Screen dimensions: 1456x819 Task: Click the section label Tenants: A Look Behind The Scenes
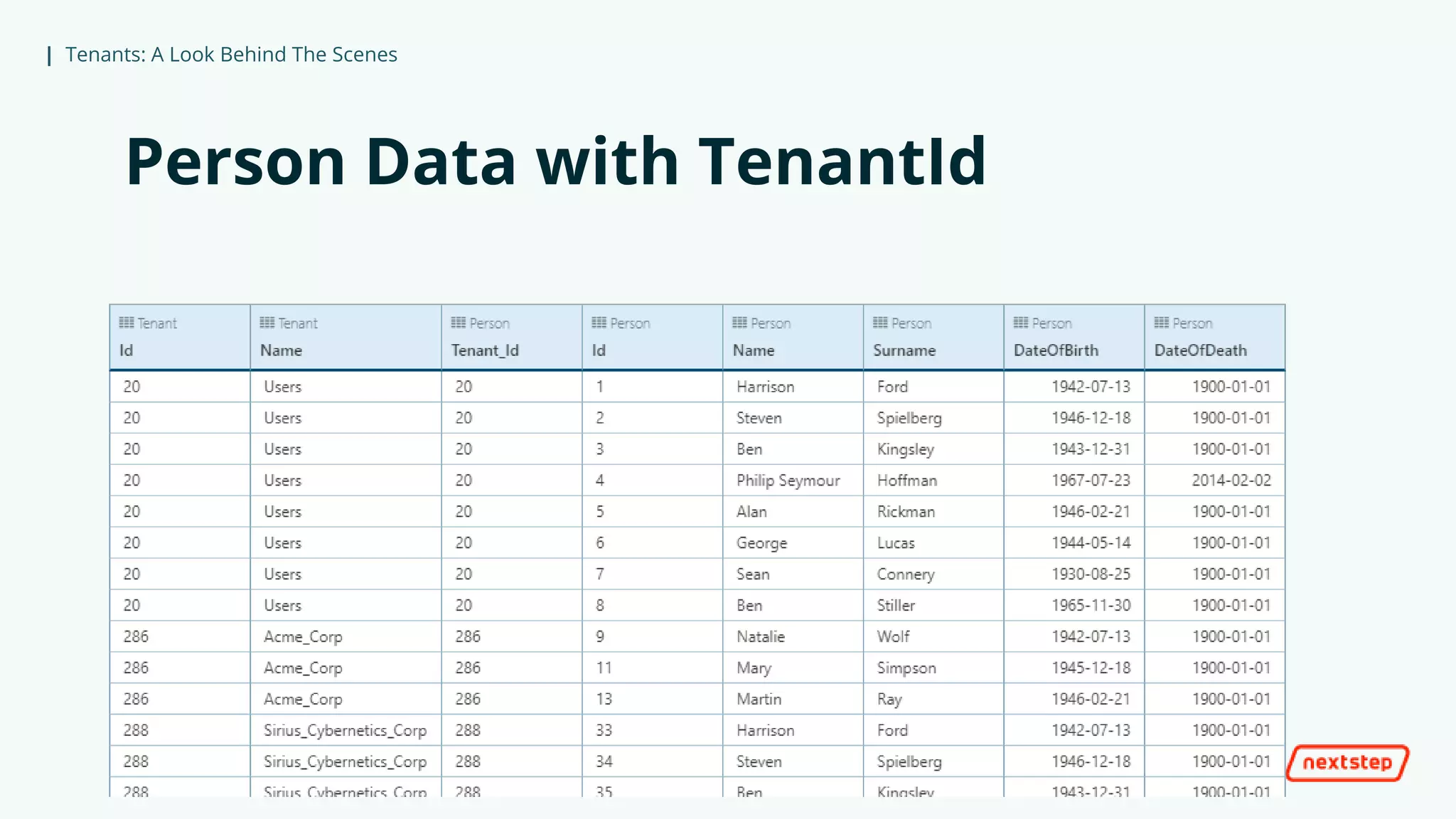(x=231, y=55)
